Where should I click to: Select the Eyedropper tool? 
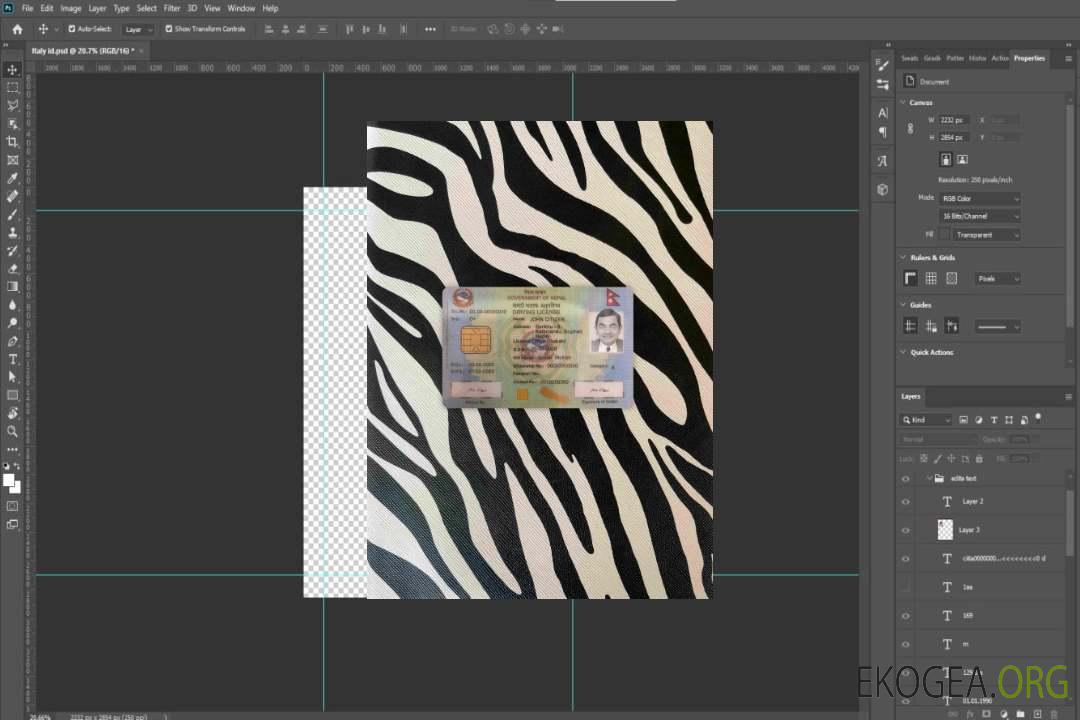13,178
